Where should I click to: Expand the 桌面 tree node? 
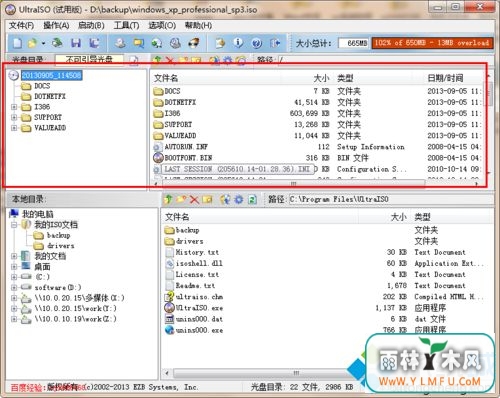[14, 266]
